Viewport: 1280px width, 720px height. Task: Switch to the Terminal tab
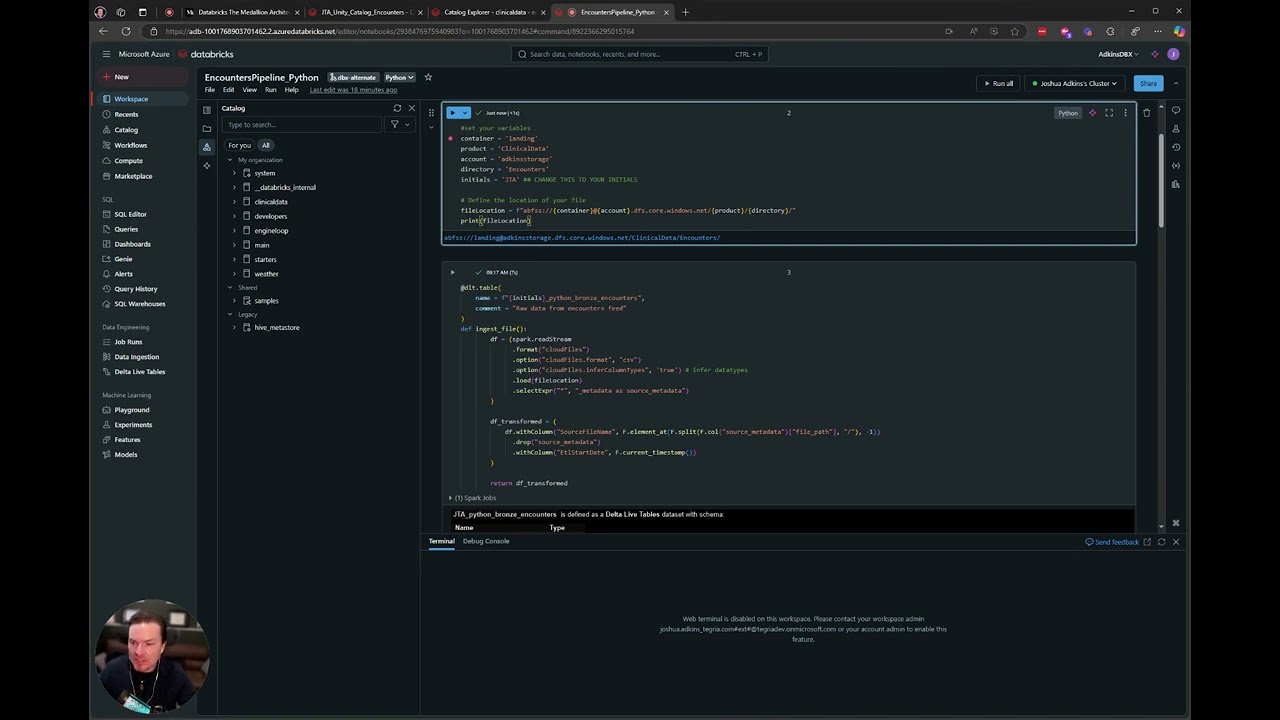coord(441,541)
